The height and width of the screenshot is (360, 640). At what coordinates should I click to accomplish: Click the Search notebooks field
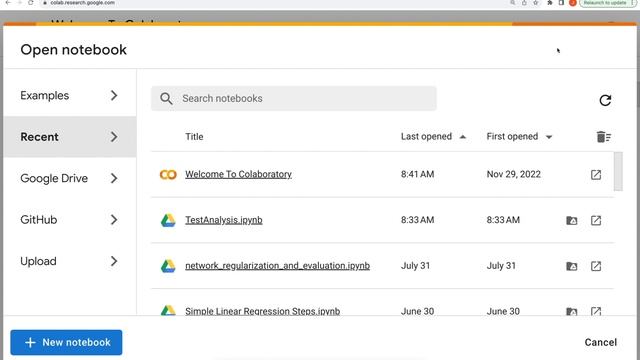293,98
